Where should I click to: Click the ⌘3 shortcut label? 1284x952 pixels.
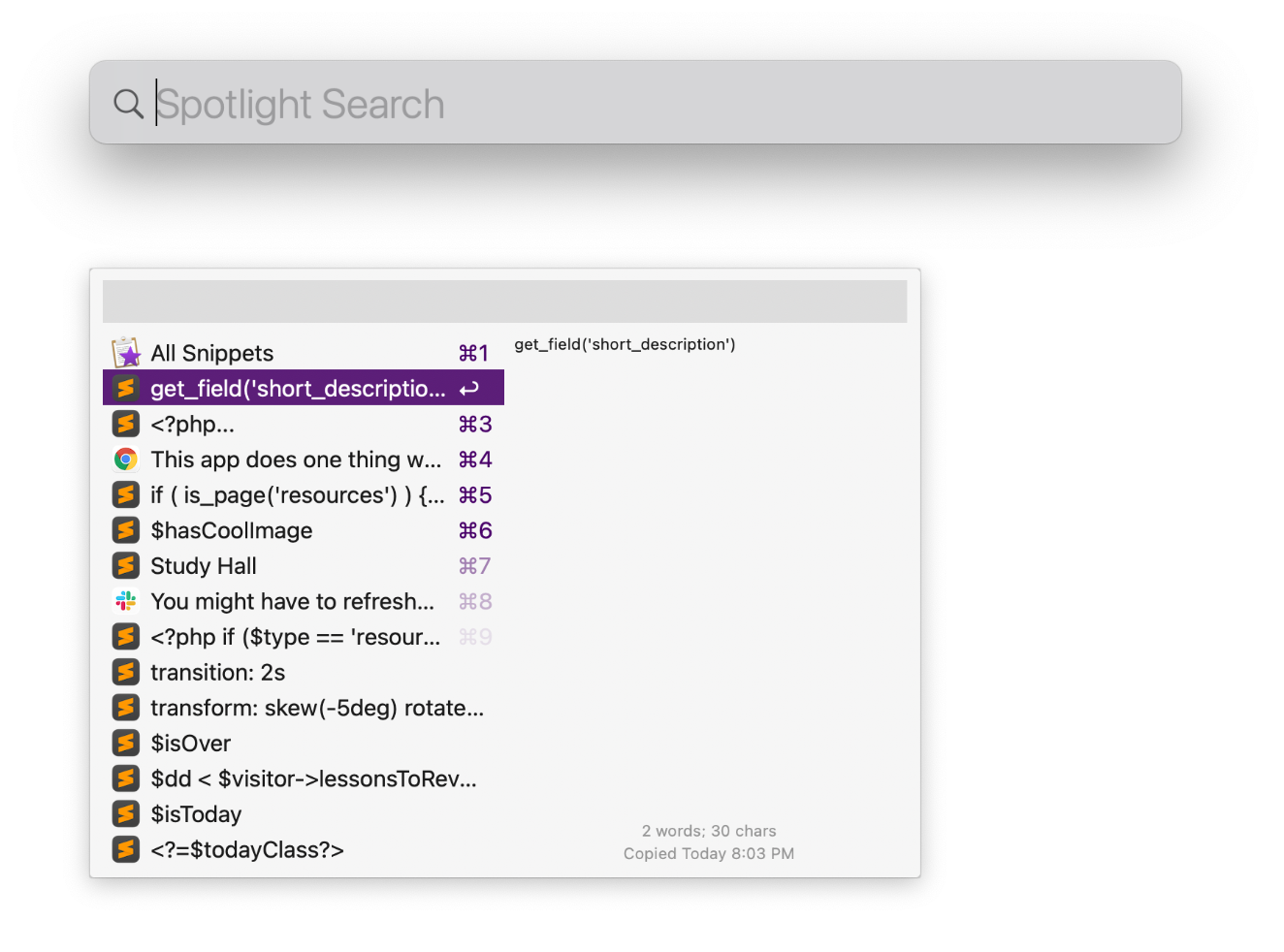coord(475,424)
